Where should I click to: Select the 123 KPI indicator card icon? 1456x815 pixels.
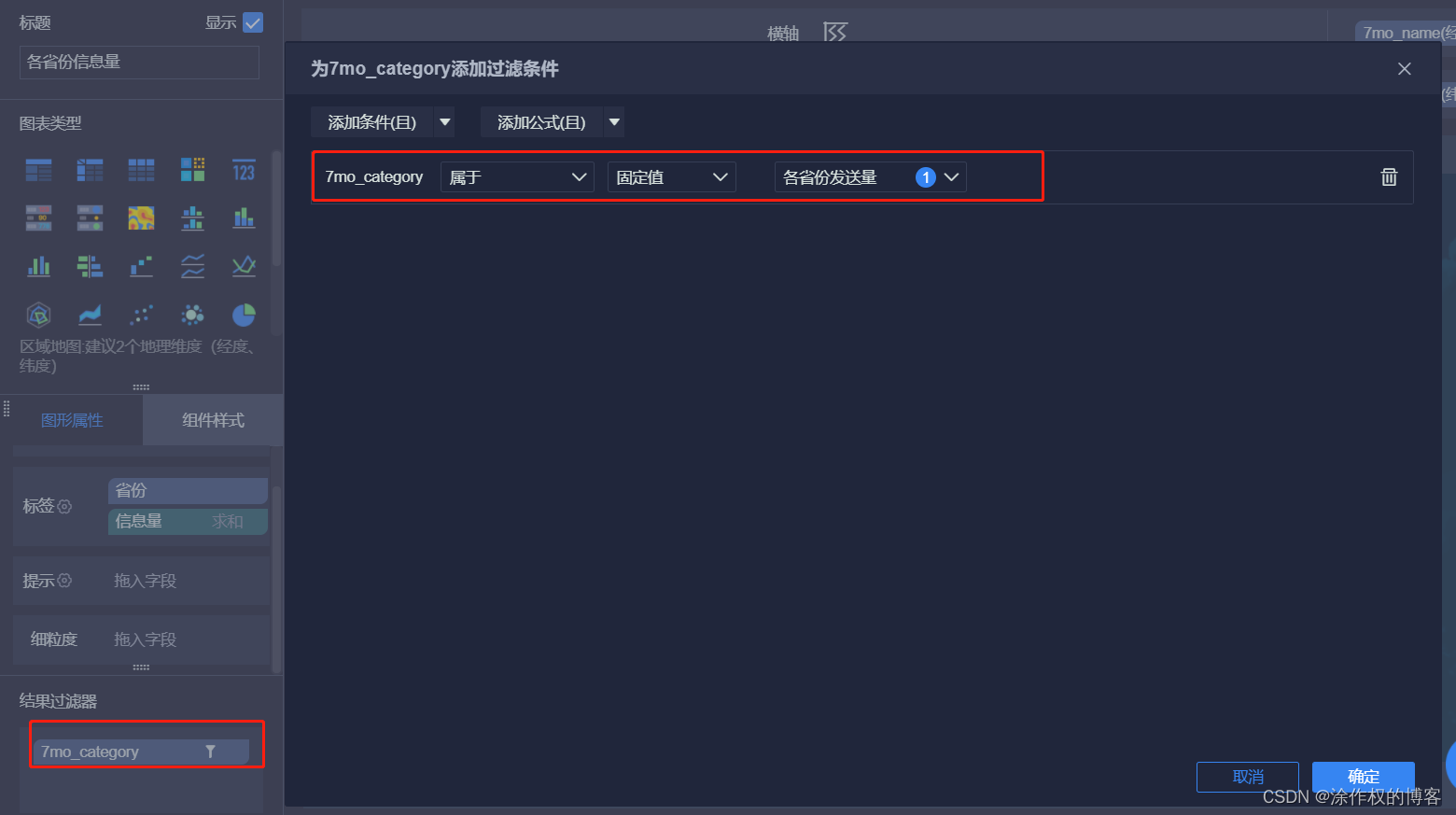[x=244, y=170]
